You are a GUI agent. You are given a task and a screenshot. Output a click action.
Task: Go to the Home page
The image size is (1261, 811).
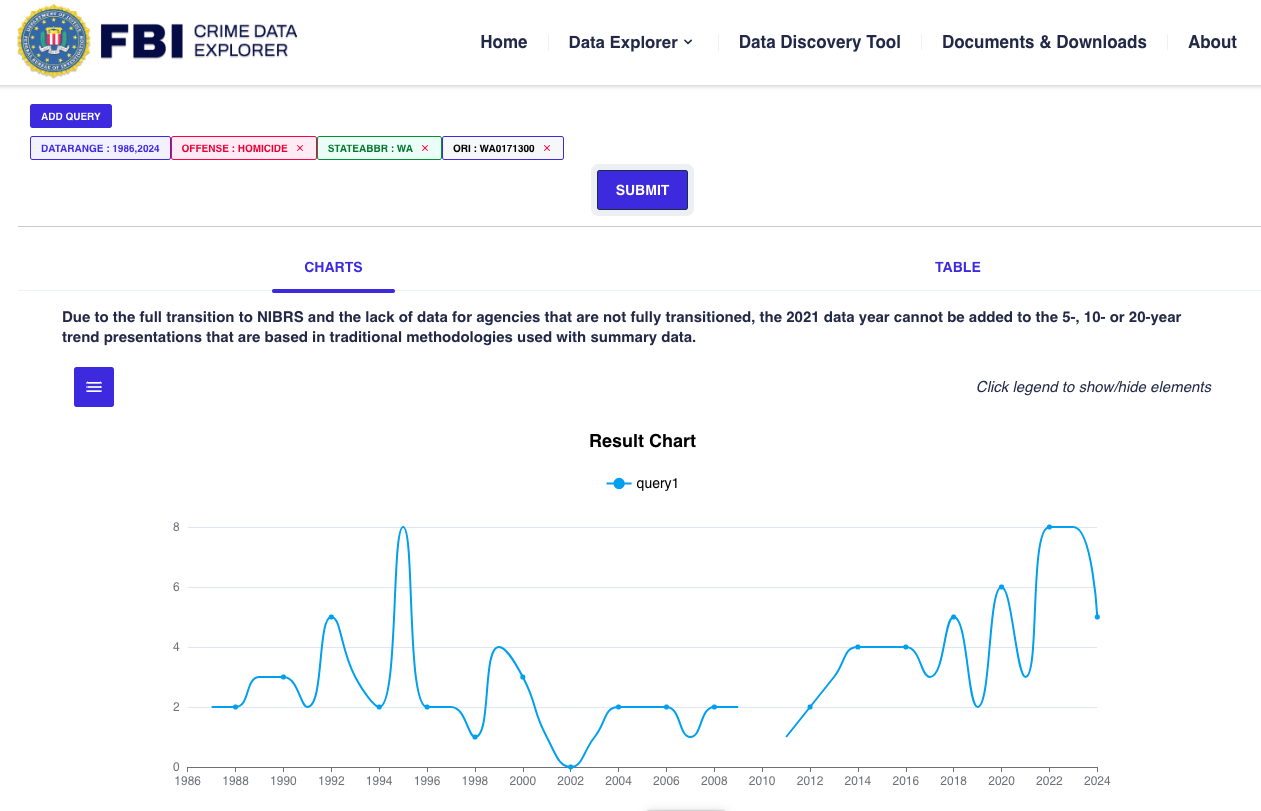tap(503, 42)
